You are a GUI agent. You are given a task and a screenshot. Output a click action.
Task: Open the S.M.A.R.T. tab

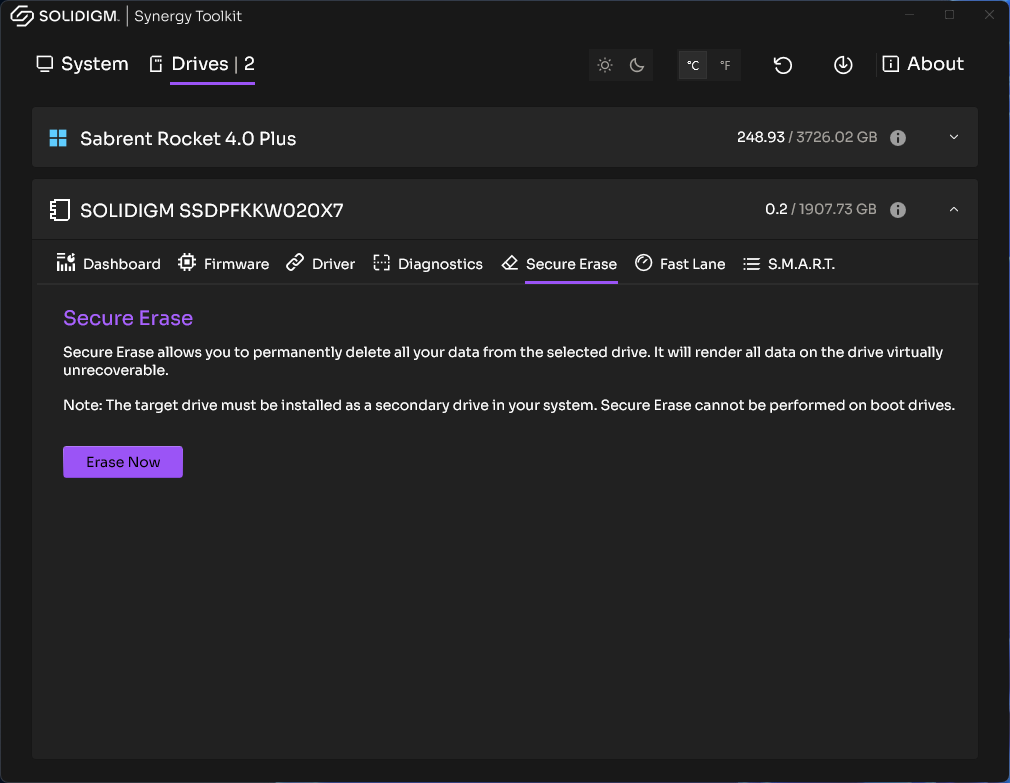tap(789, 263)
